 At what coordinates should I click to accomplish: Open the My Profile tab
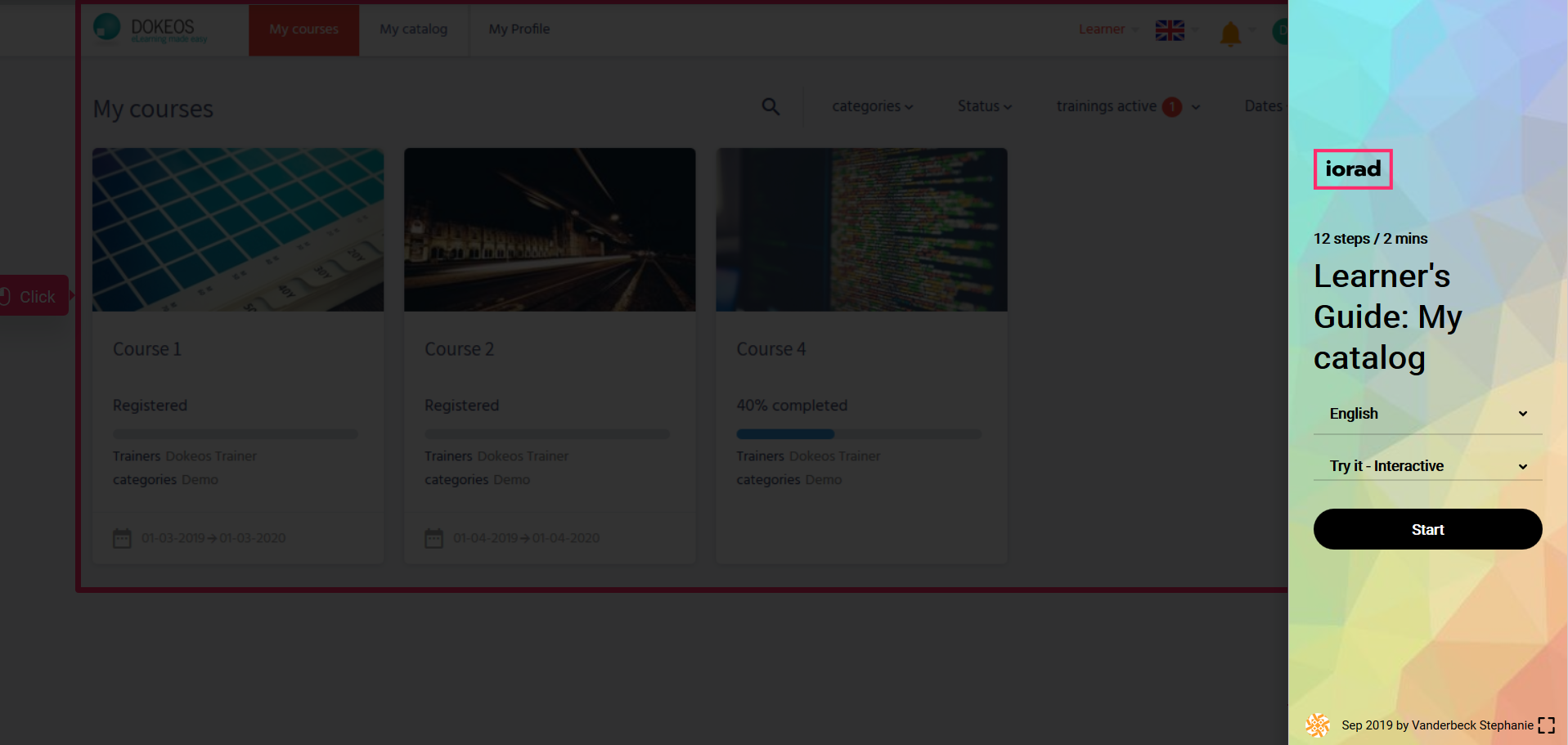click(x=519, y=29)
